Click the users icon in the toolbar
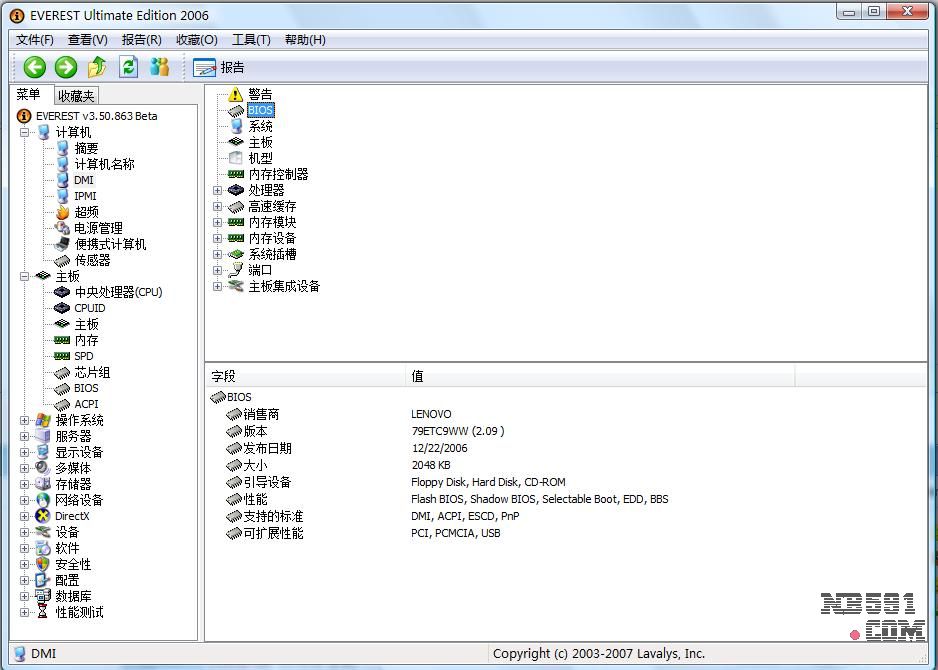Viewport: 938px width, 670px height. [159, 67]
